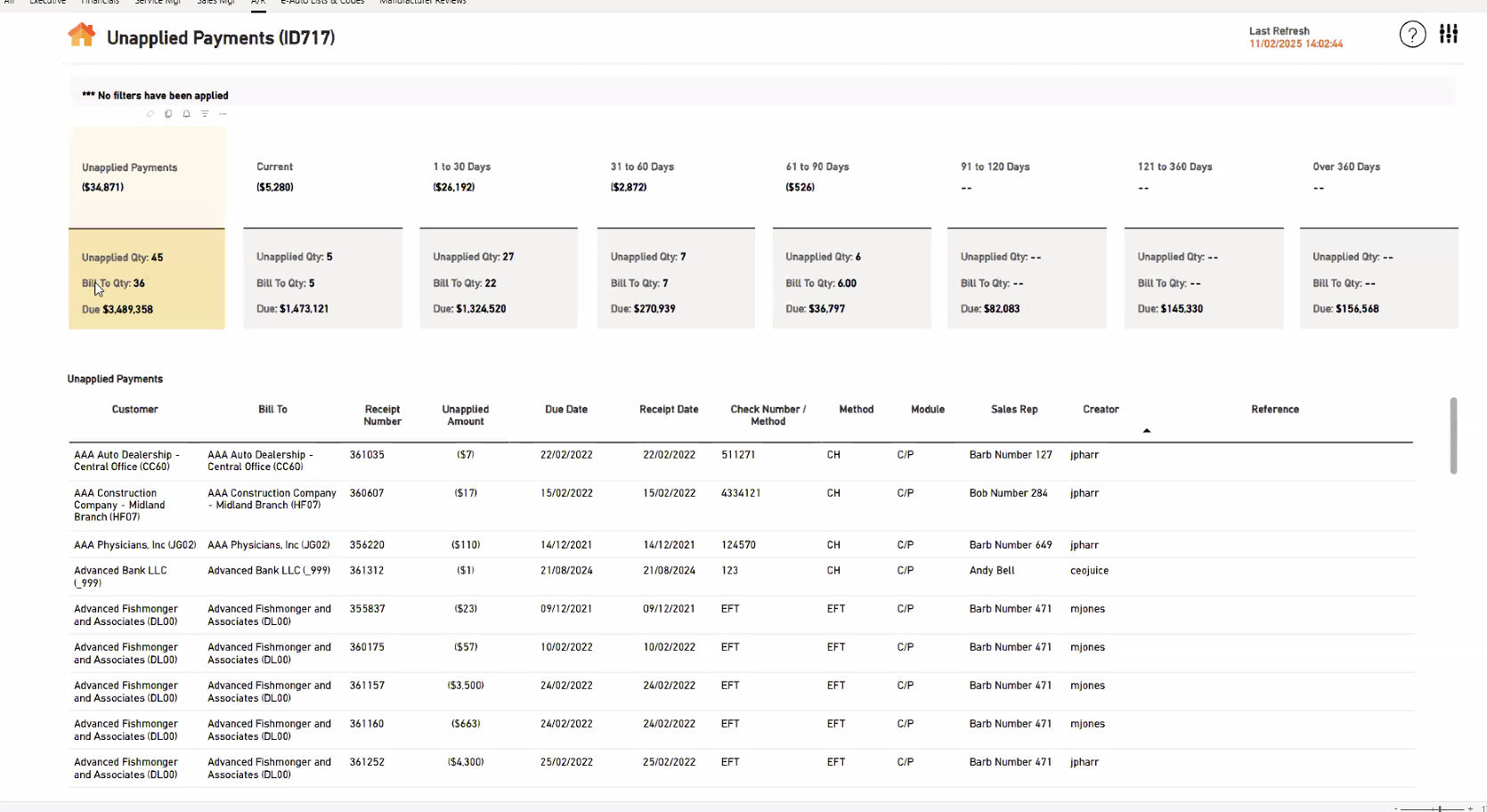Click unapplied amount ($663)
1487x812 pixels.
tap(466, 724)
